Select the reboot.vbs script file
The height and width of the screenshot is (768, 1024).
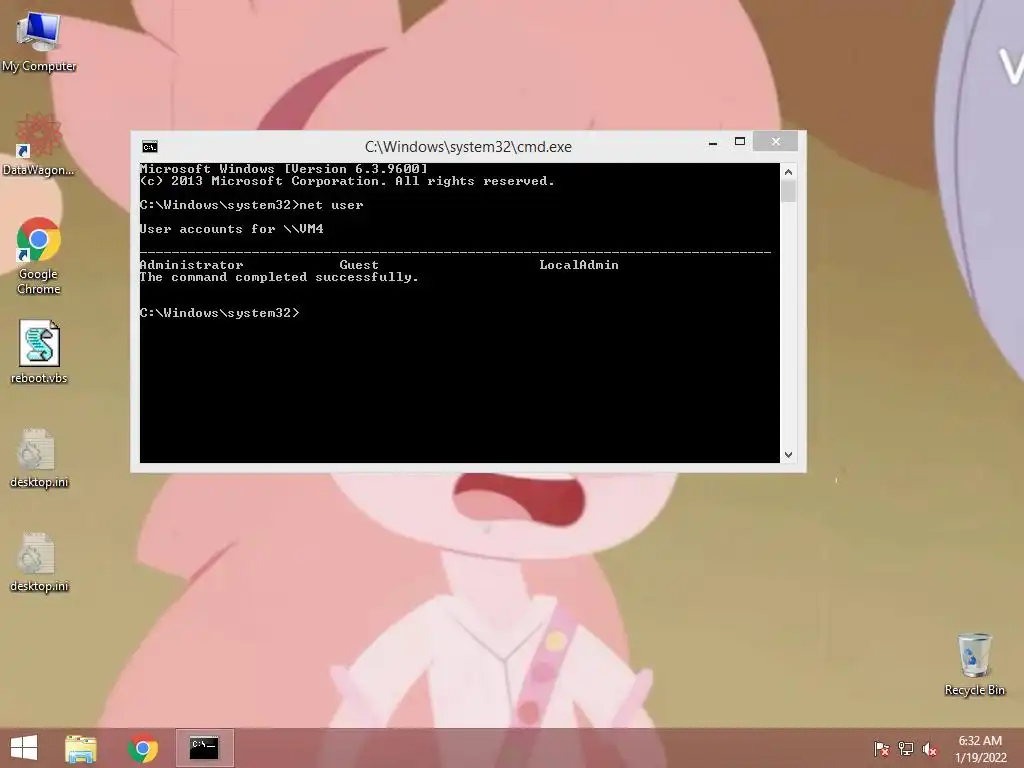coord(39,351)
